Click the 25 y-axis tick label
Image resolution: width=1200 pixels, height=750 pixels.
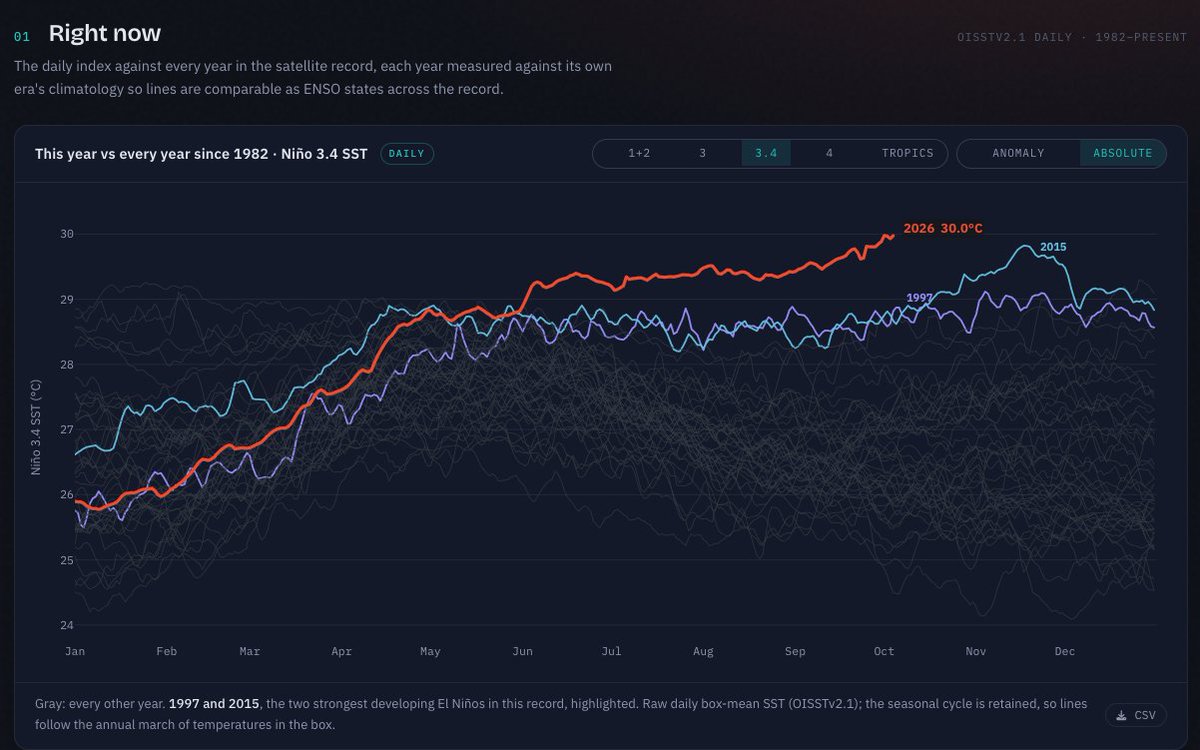click(67, 560)
